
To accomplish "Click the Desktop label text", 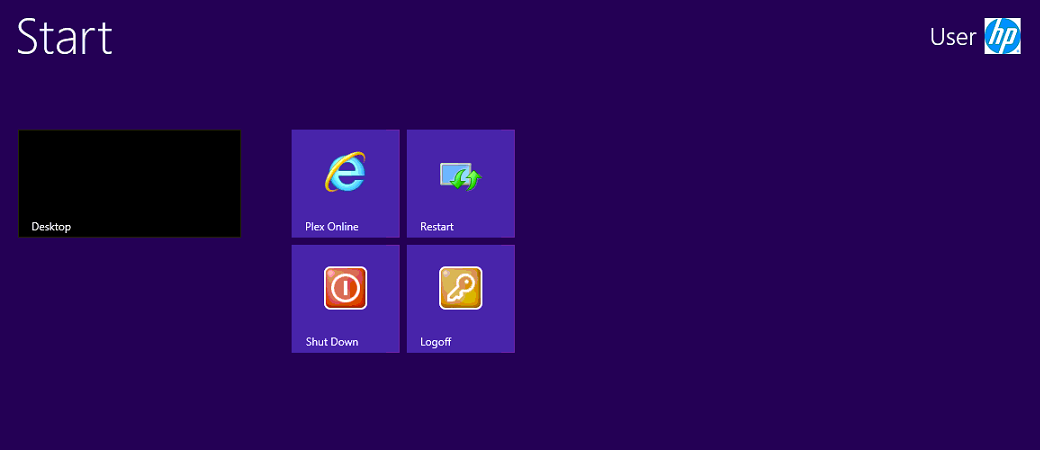I will pos(51,226).
